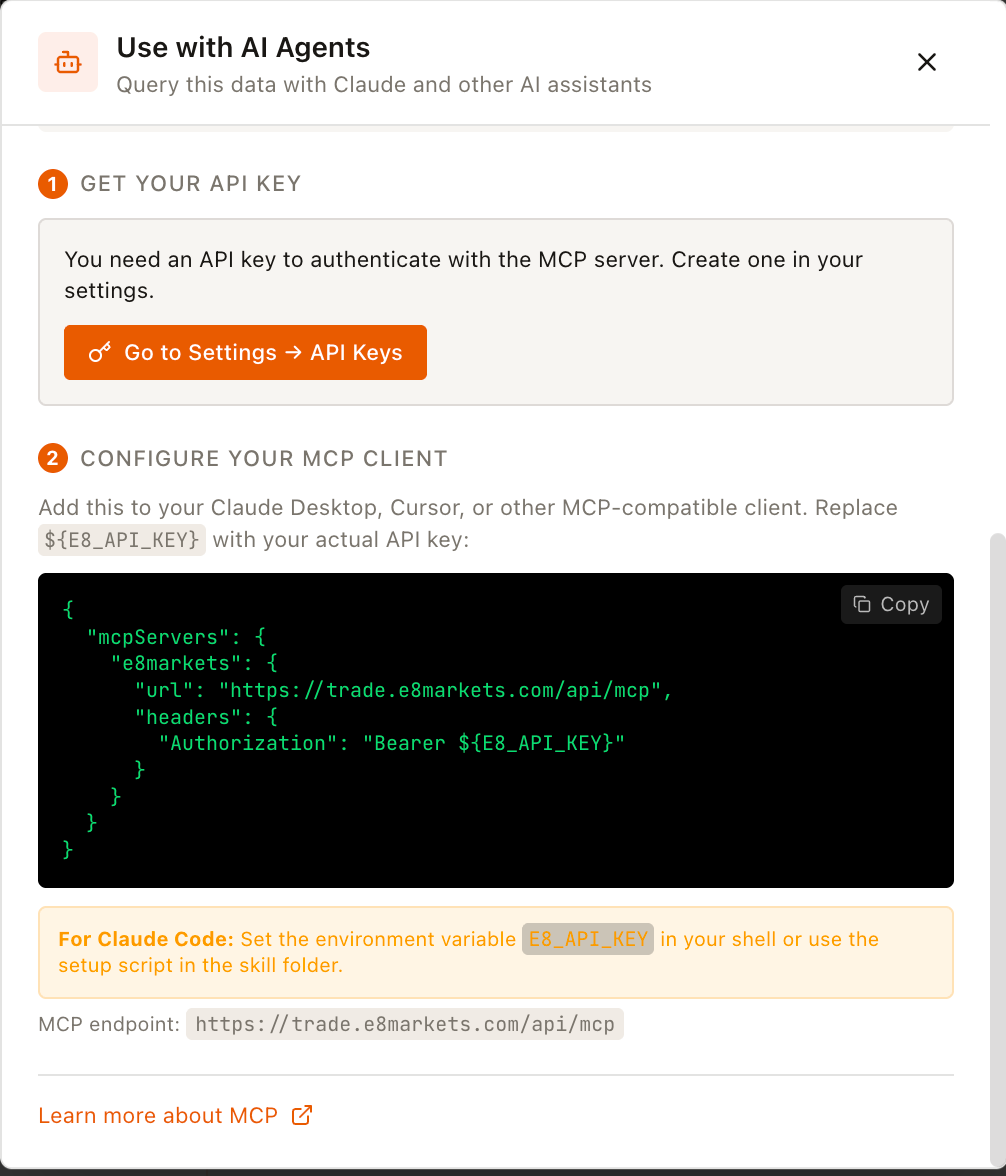Copy the MCP config via Copy label
The height and width of the screenshot is (1176, 1006).
904,604
